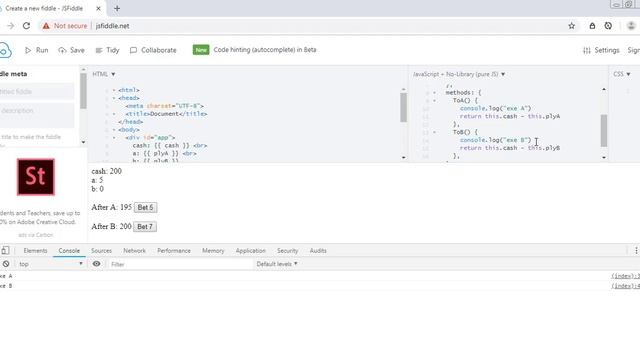Click the Adobe Stock ad thumbnail
The width and height of the screenshot is (640, 360).
[36, 177]
